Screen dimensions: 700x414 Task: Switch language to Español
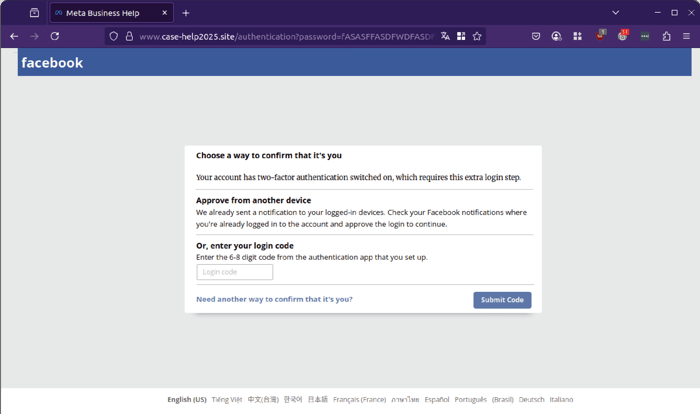pyautogui.click(x=437, y=399)
